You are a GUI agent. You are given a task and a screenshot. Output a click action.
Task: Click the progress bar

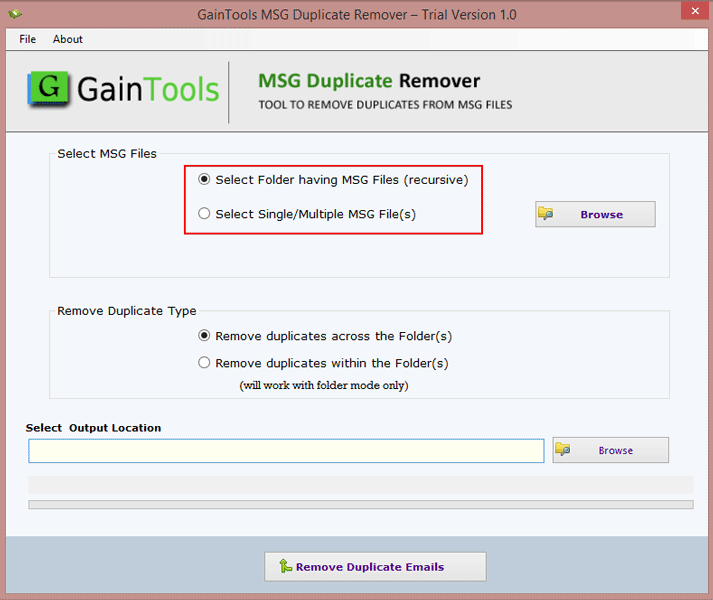tap(361, 504)
